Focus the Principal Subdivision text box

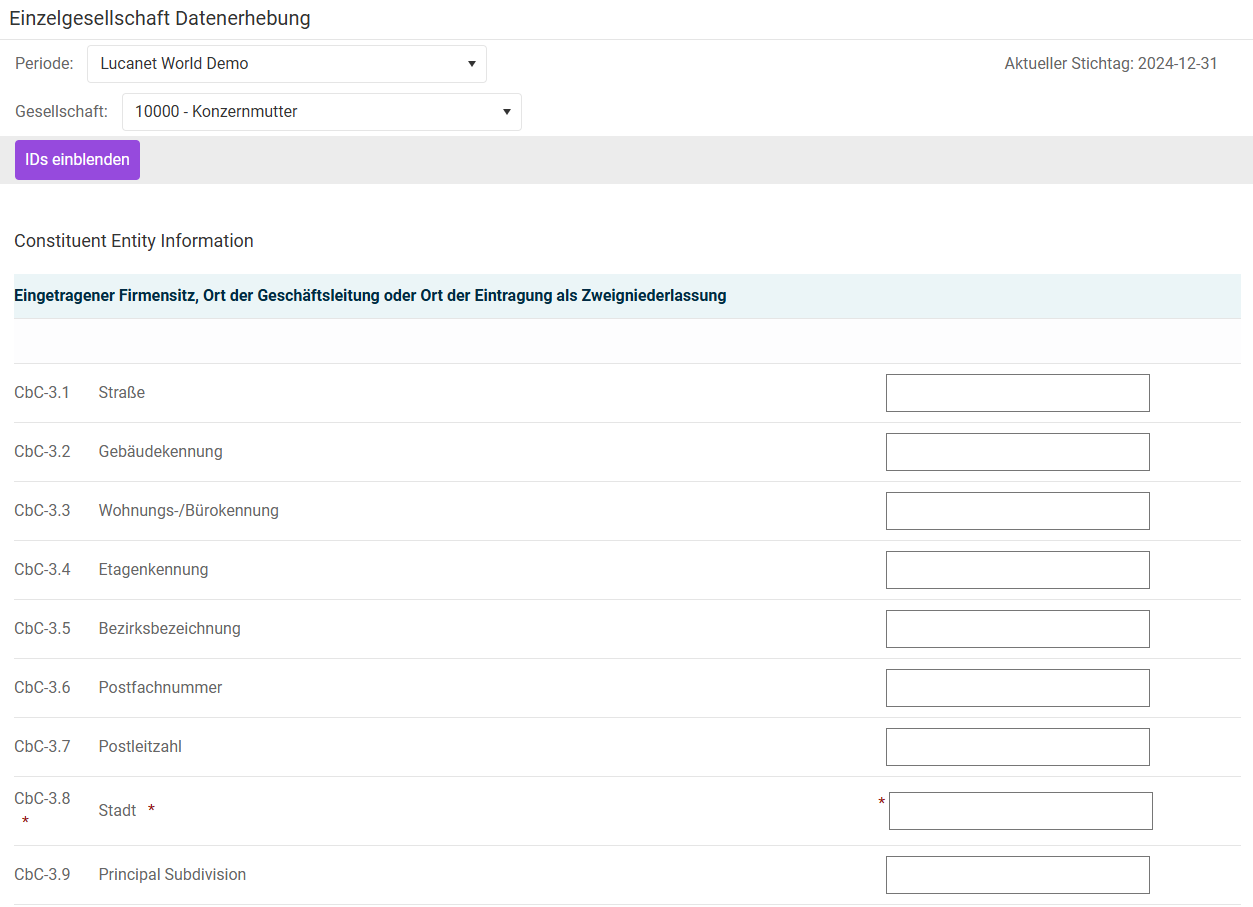[x=1017, y=875]
